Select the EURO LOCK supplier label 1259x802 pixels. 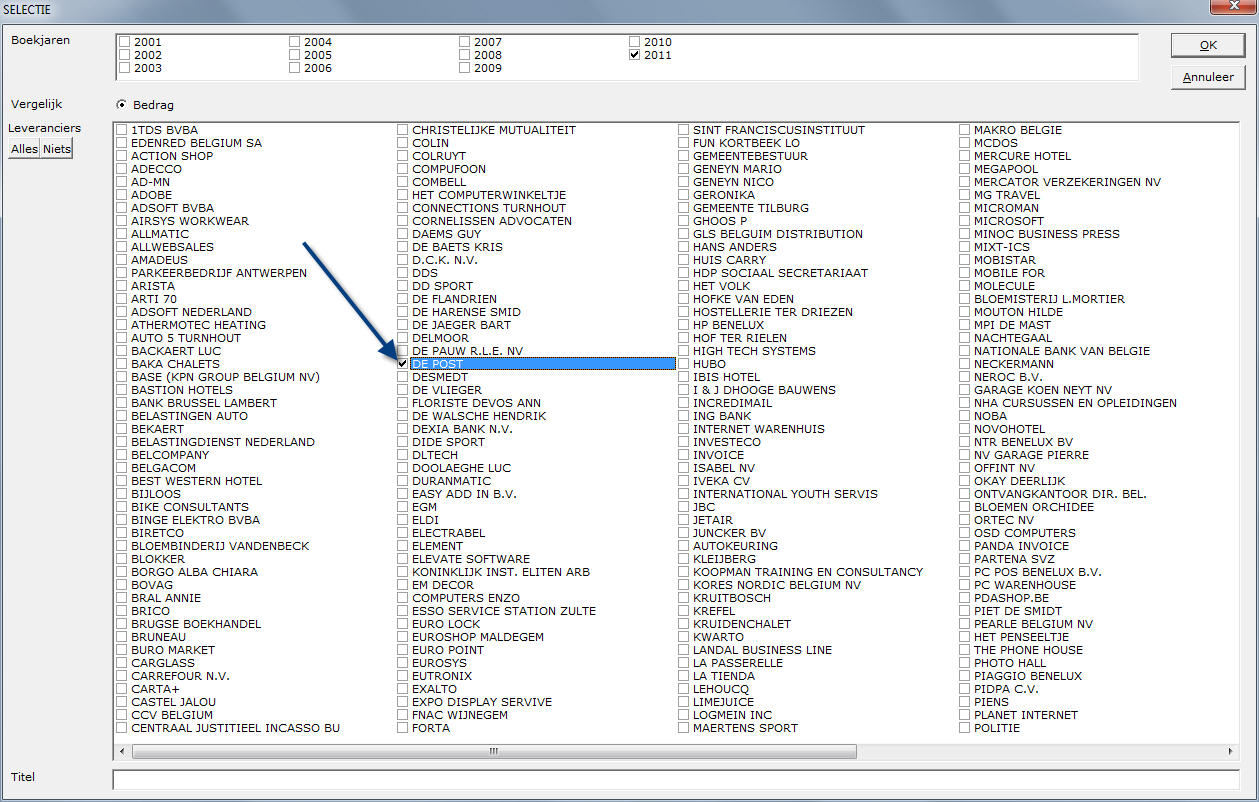click(x=446, y=624)
